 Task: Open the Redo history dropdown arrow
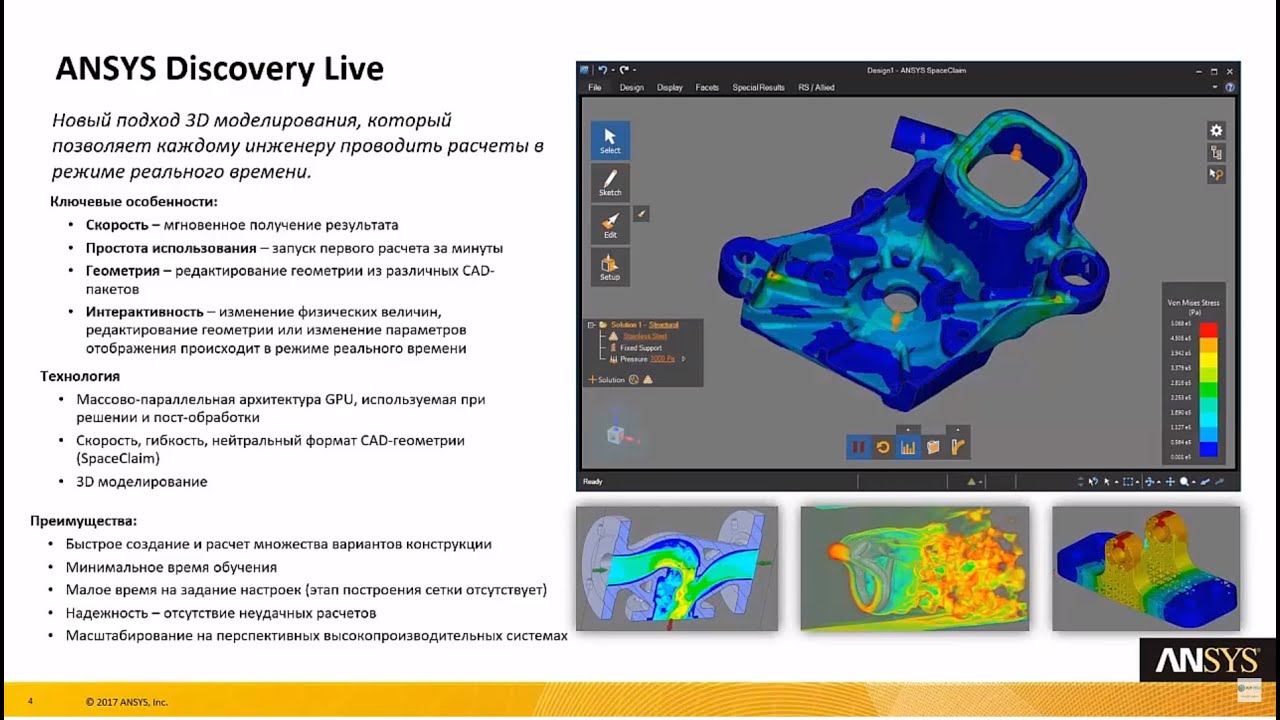coord(633,70)
